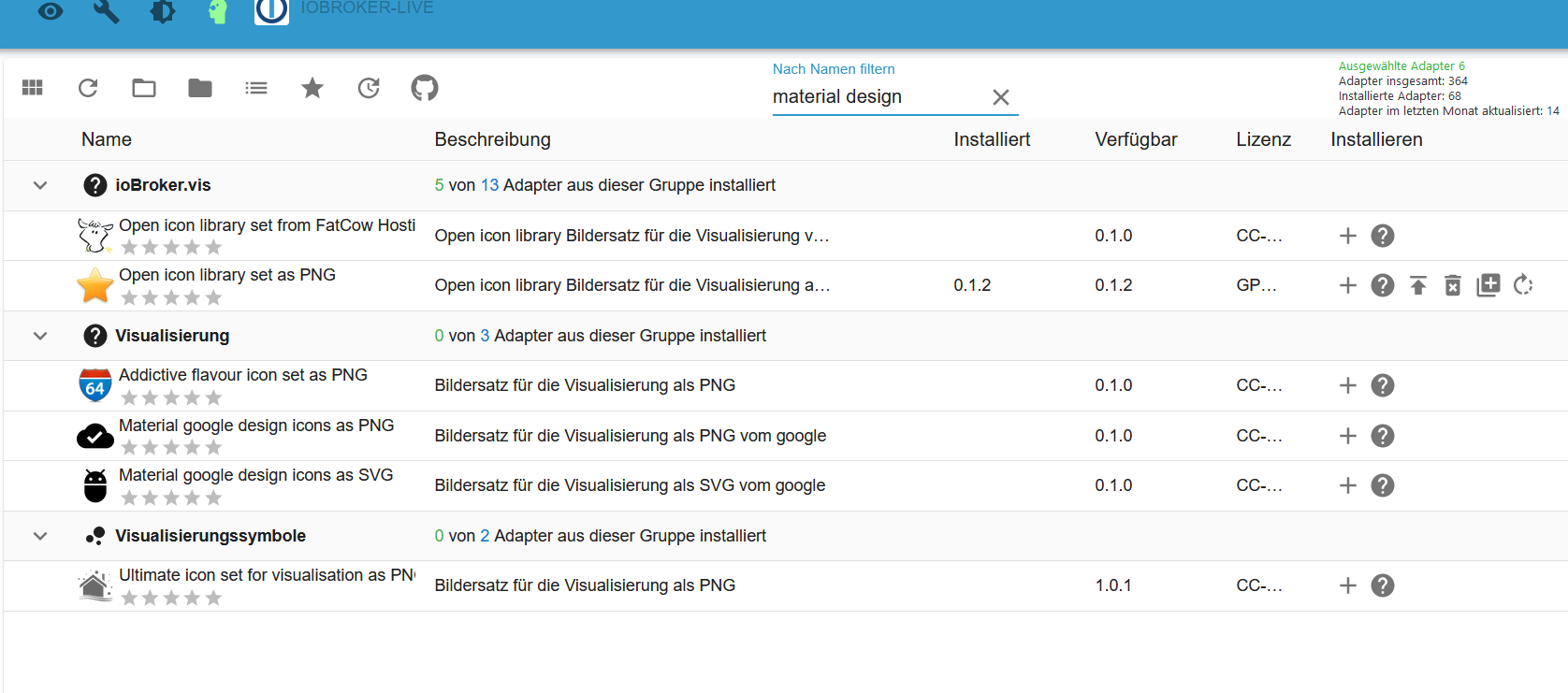Image resolution: width=1568 pixels, height=693 pixels.
Task: Click the wrench icon in top bar
Action: (x=107, y=11)
